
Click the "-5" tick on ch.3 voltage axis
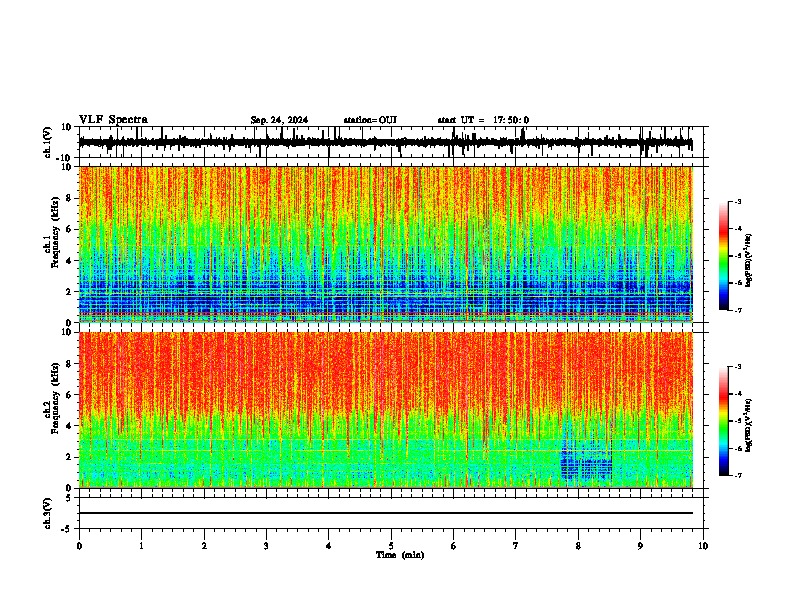click(67, 529)
